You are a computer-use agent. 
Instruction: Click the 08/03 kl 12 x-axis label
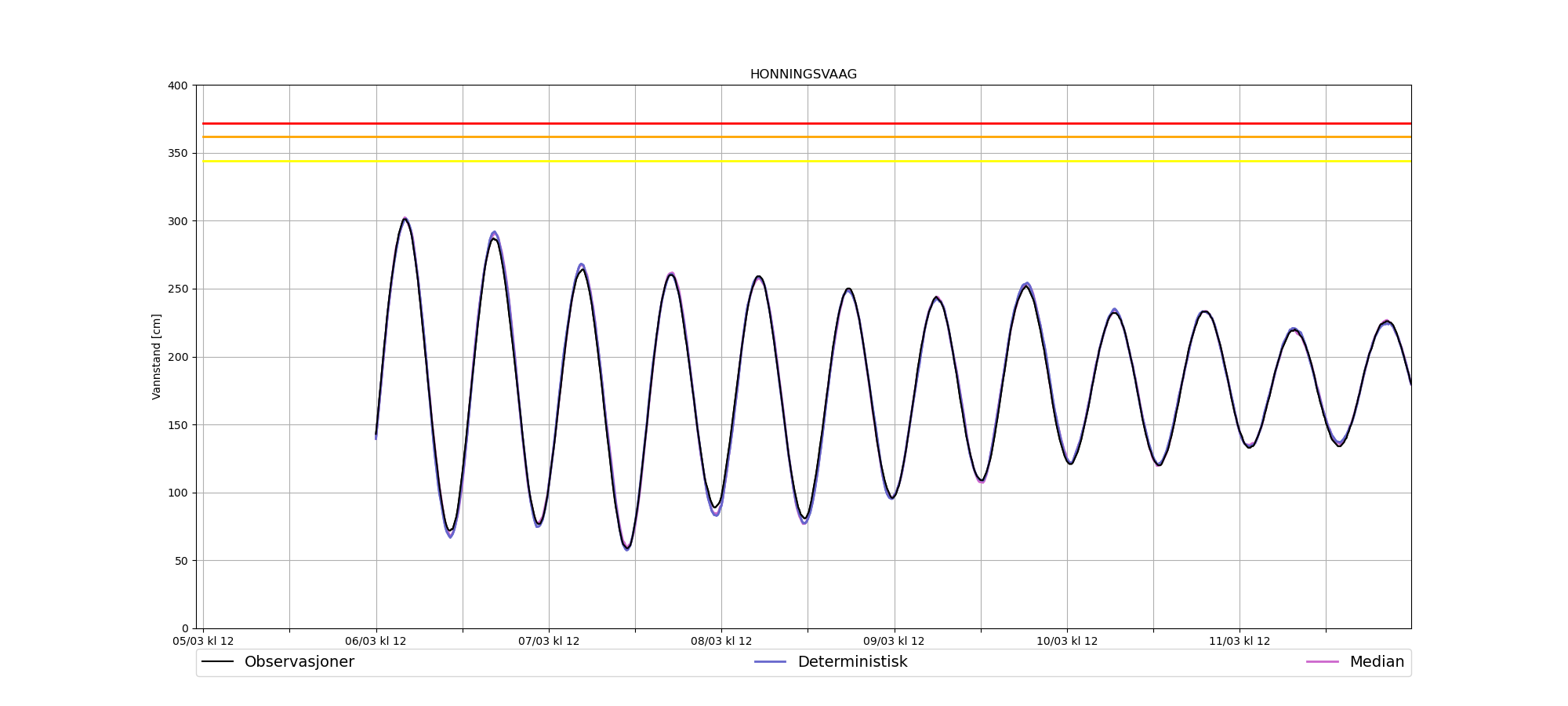click(x=721, y=641)
